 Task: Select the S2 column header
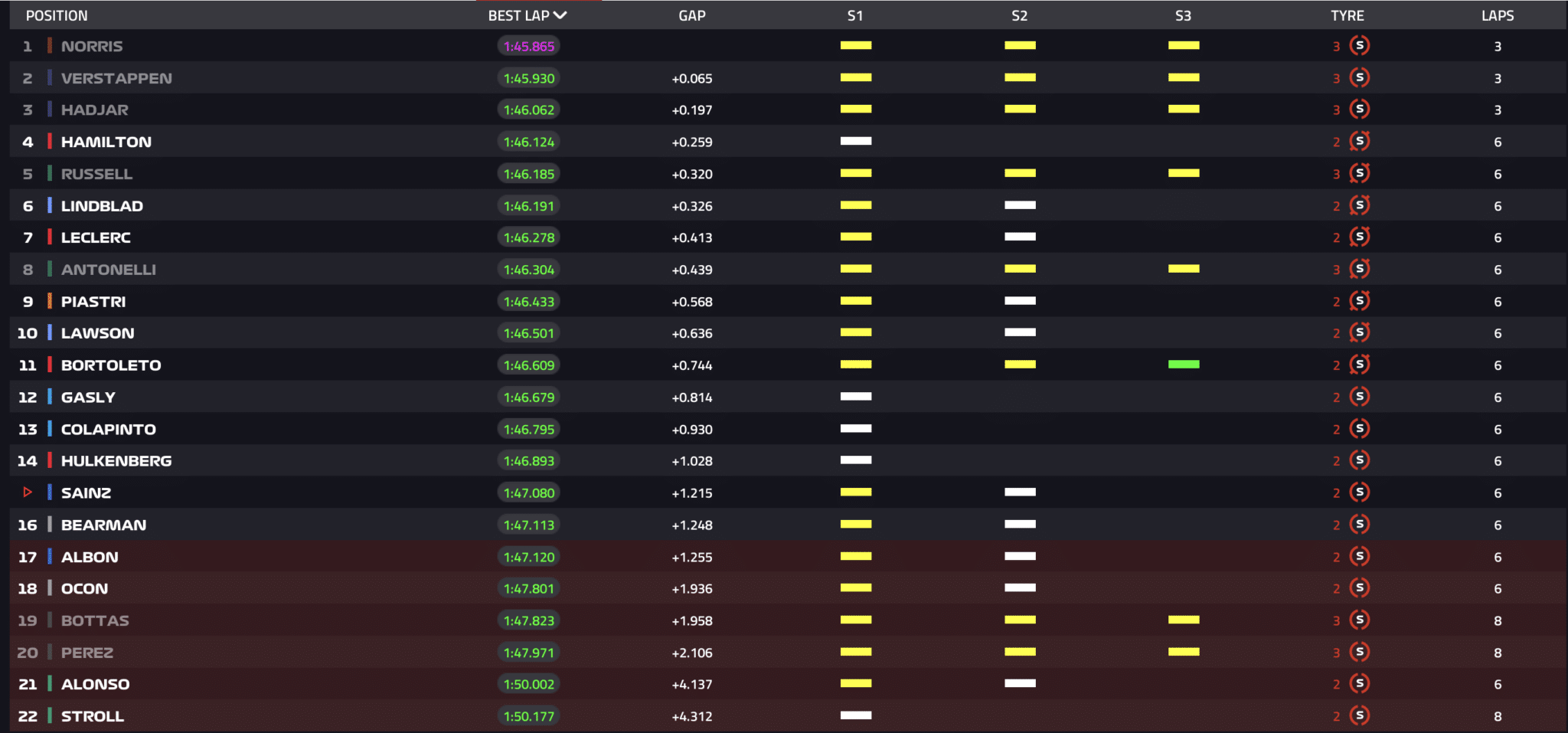point(1019,15)
